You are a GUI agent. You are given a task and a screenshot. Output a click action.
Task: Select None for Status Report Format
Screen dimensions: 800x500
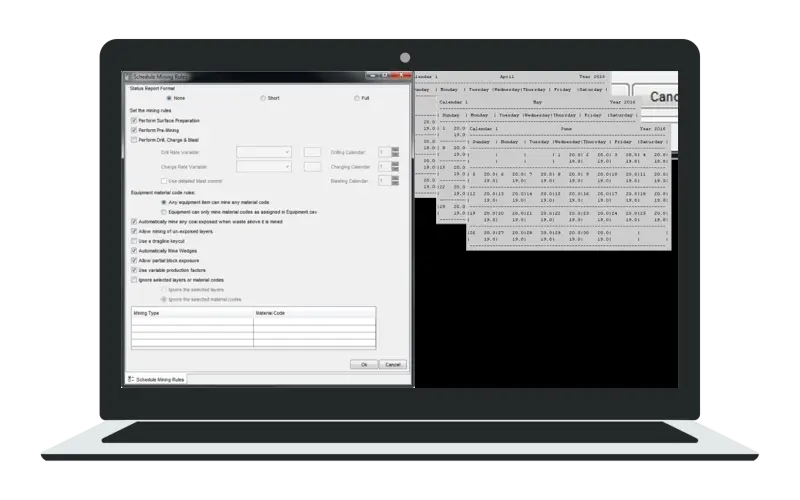[169, 98]
